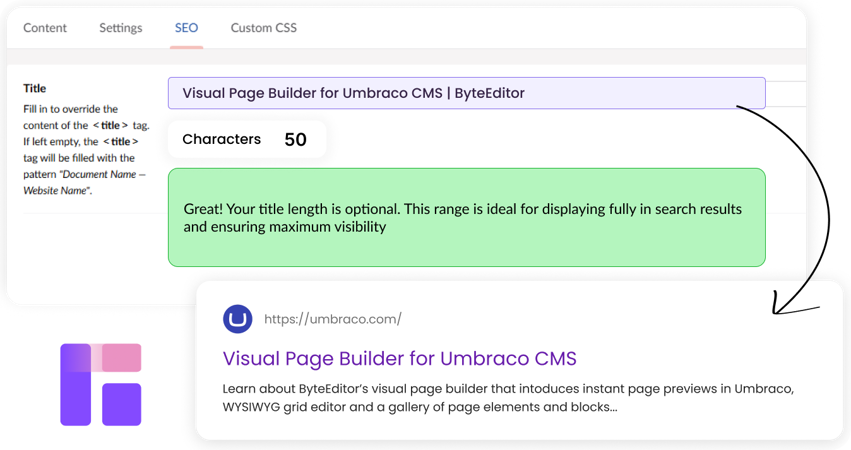Click the ByteEditor purple layout logo
The height and width of the screenshot is (450, 851).
[101, 385]
